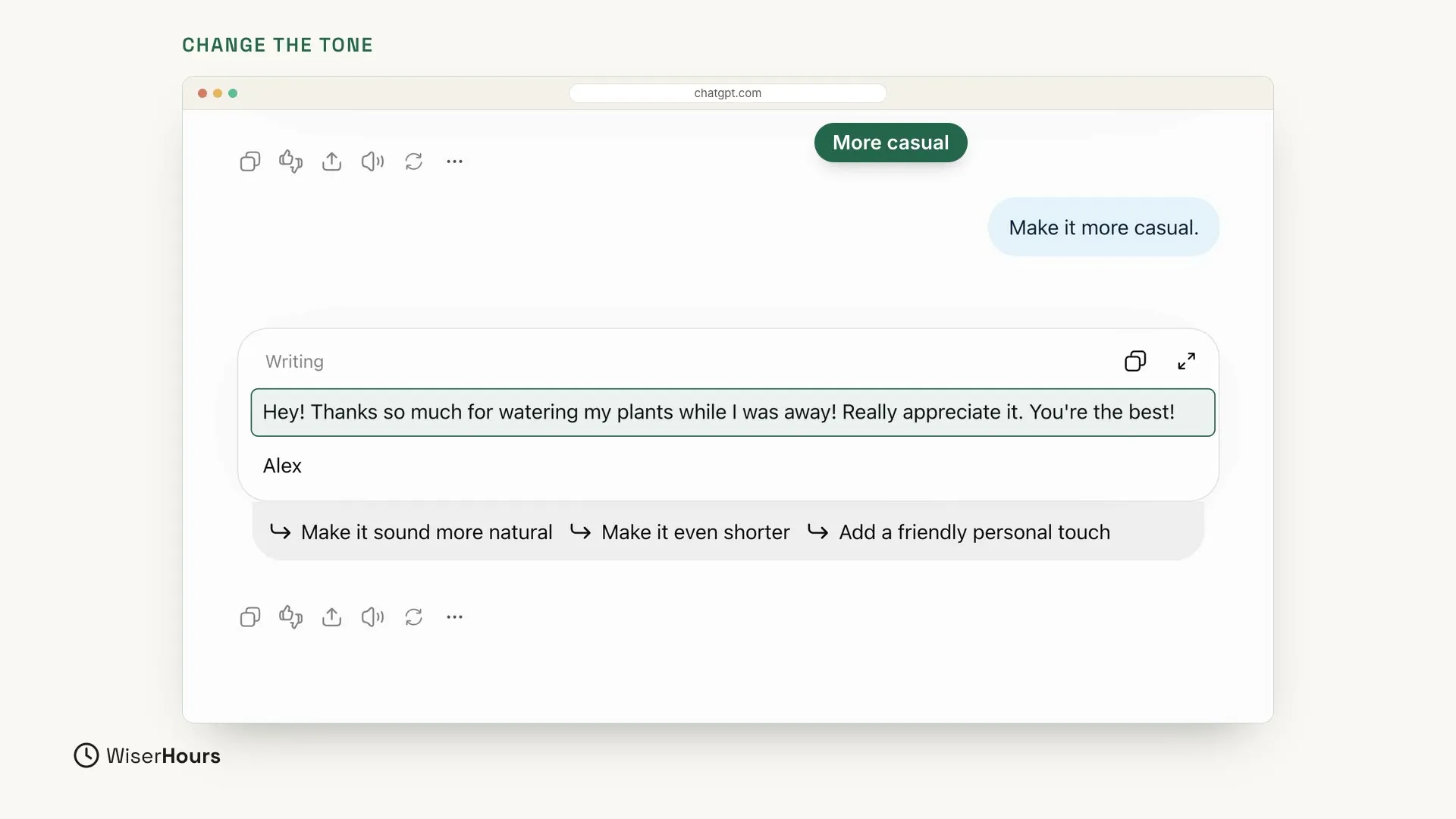The image size is (1456, 819).
Task: Click the green maximize window dot
Action: (x=233, y=93)
